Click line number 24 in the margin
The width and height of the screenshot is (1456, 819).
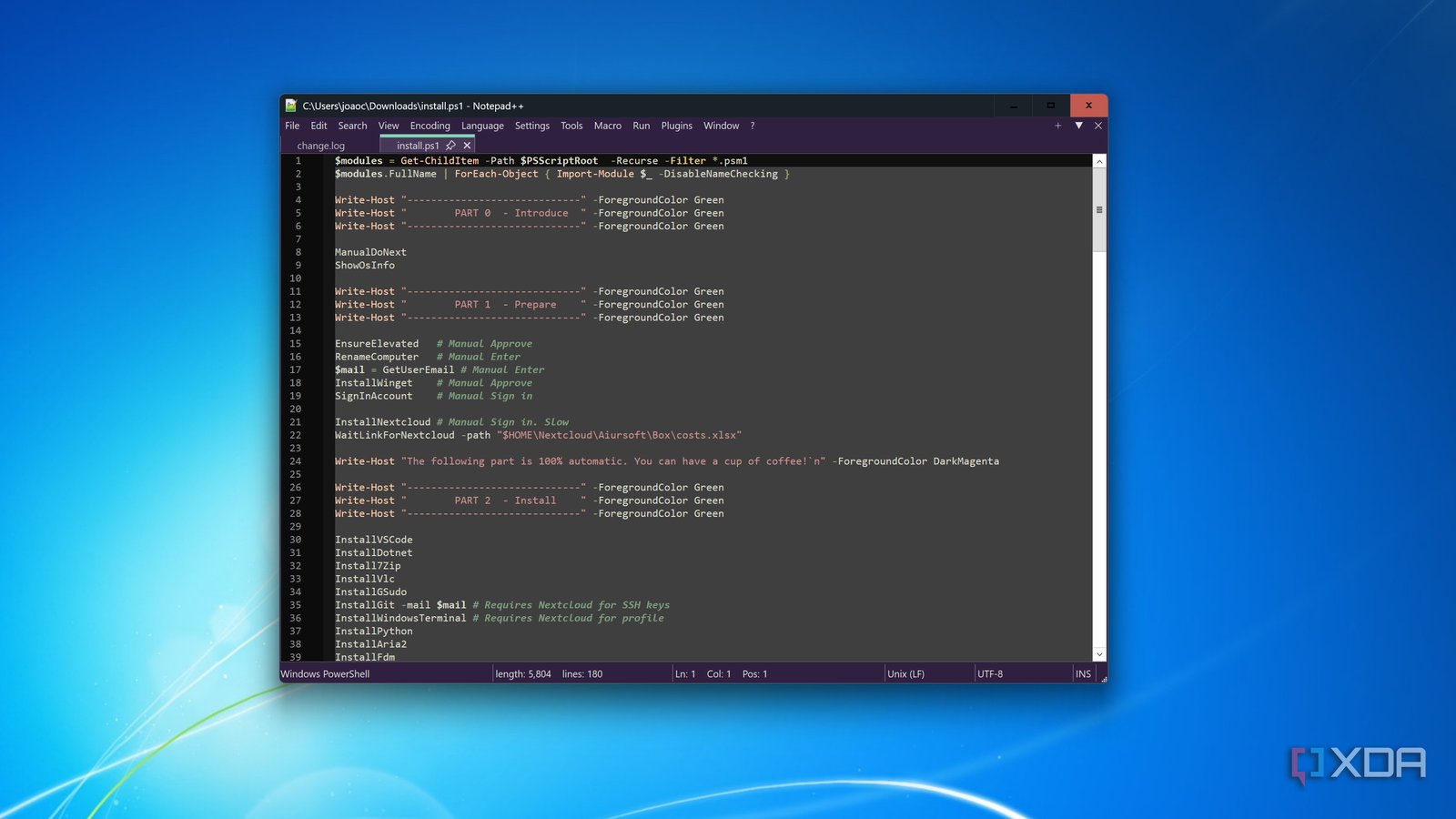pyautogui.click(x=296, y=461)
